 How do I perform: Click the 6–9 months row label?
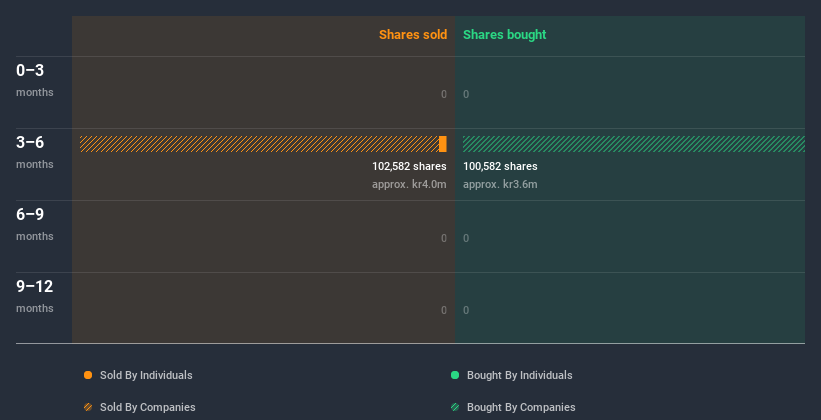[x=35, y=224]
